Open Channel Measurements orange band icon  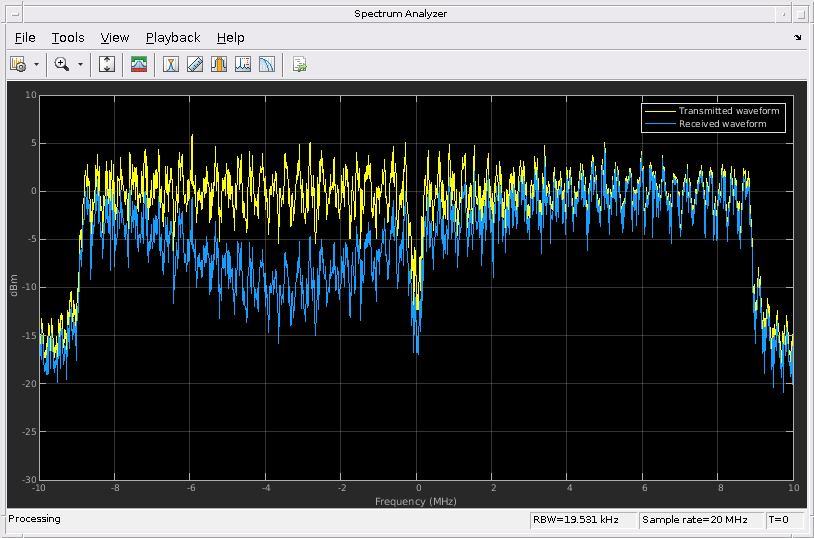[219, 64]
